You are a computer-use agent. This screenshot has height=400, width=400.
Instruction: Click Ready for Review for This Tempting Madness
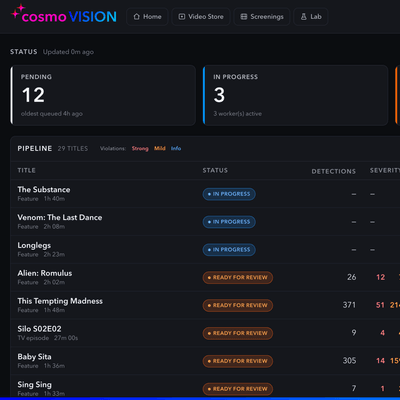[x=238, y=305]
